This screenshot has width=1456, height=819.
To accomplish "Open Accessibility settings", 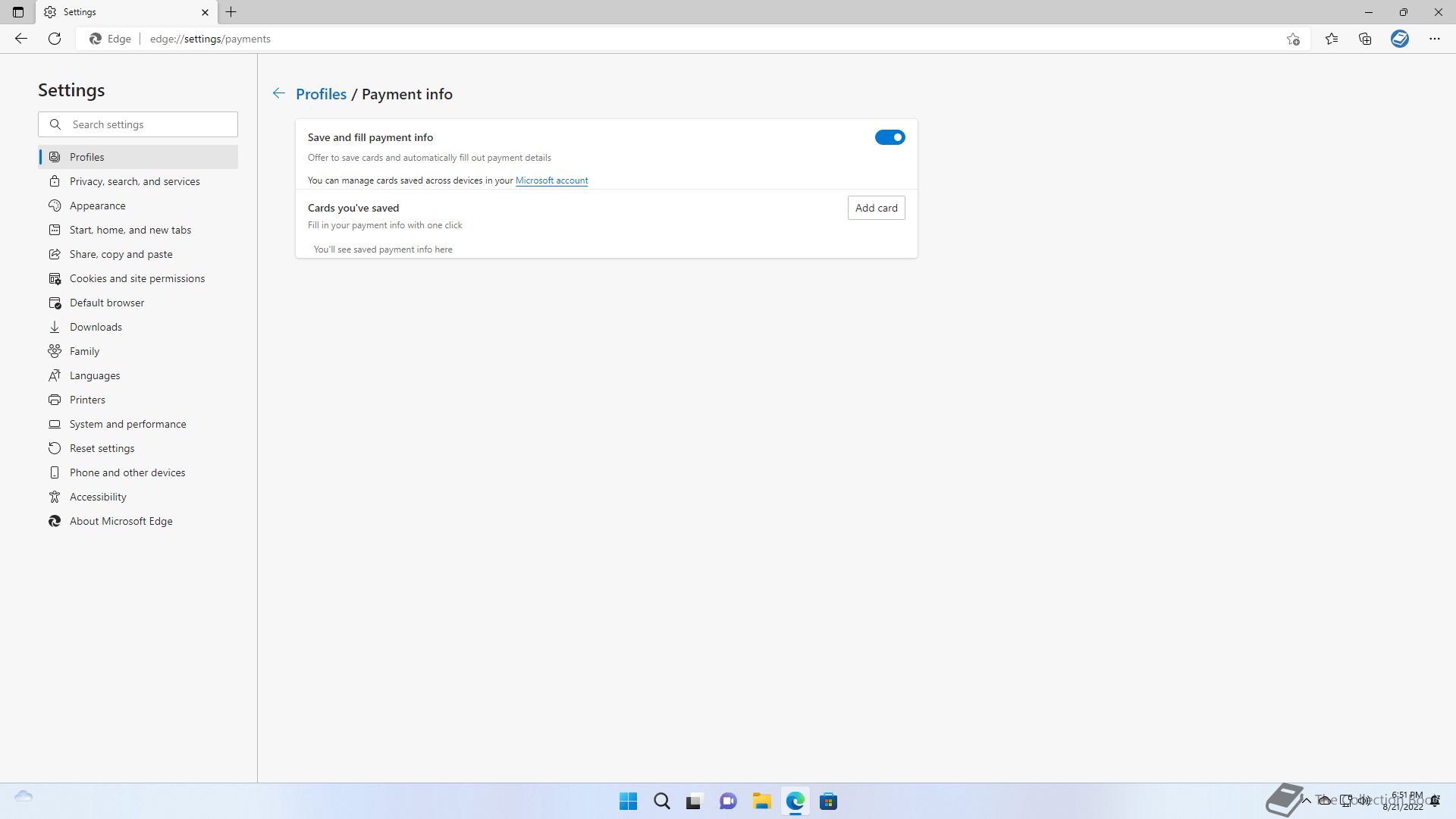I will (x=138, y=497).
